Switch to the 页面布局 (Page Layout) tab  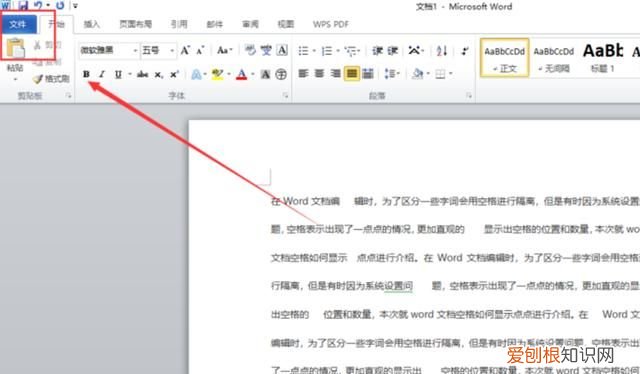136,24
